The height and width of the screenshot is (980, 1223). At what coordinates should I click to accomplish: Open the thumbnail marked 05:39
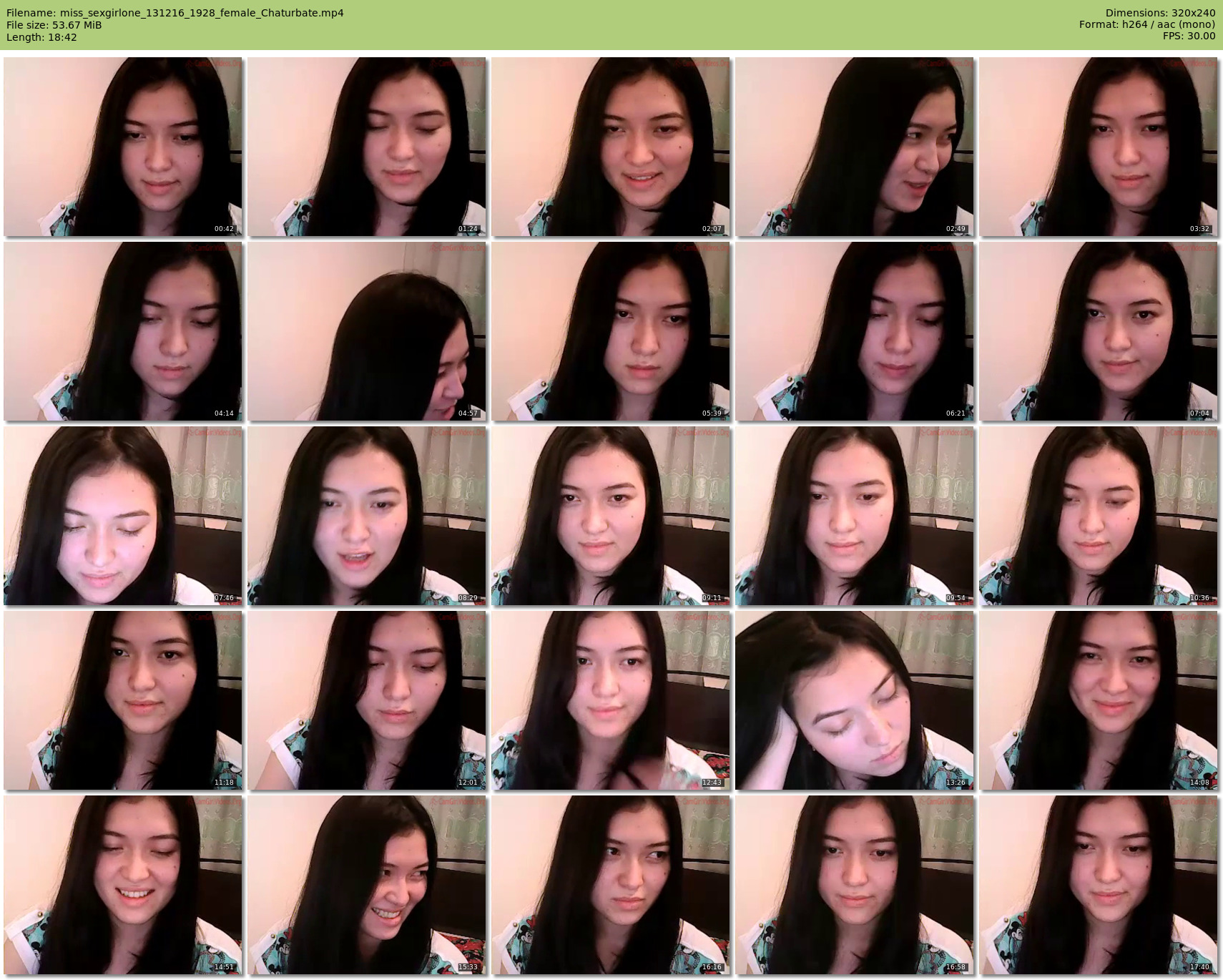611,331
